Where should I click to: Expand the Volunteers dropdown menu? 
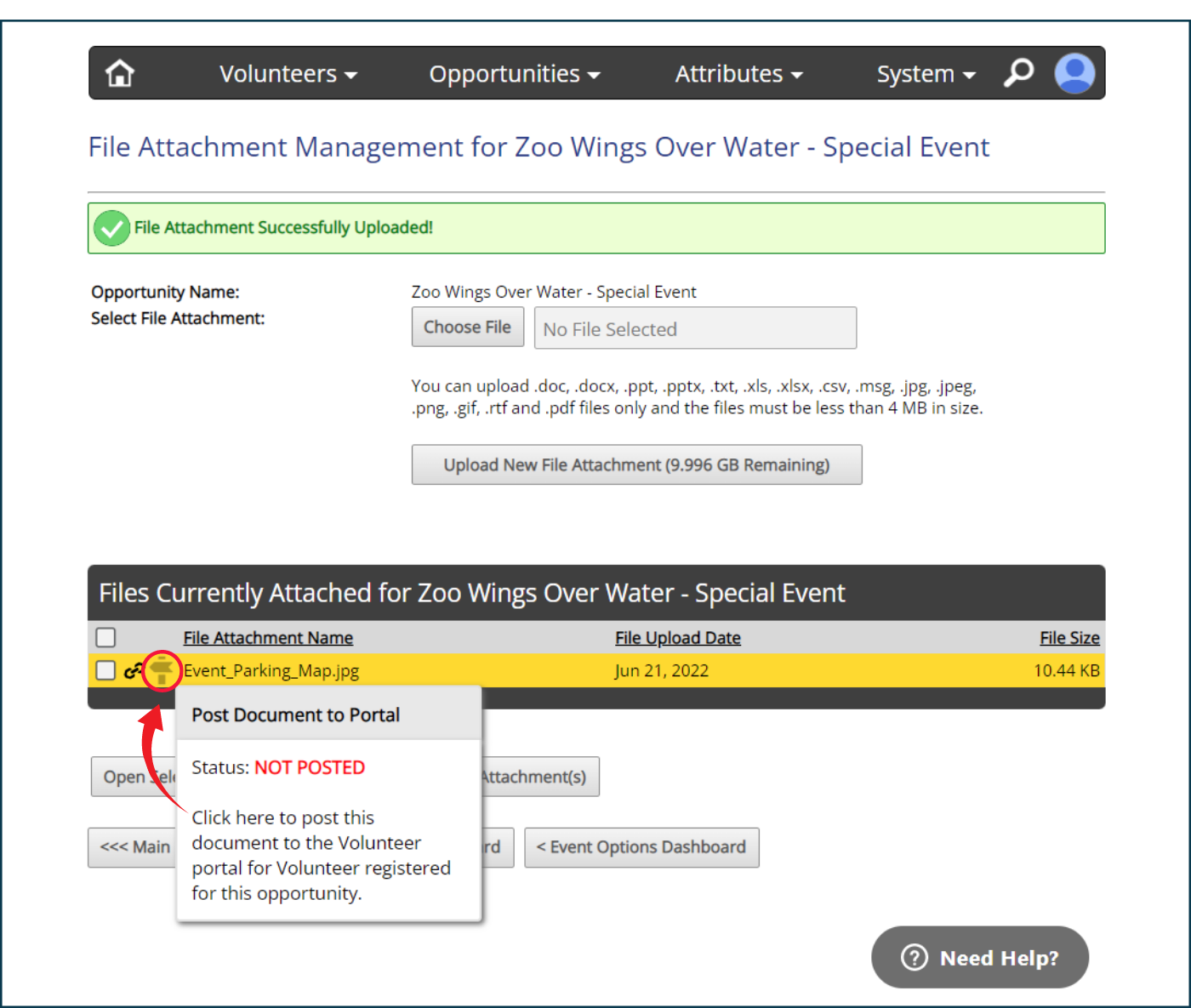pos(288,74)
